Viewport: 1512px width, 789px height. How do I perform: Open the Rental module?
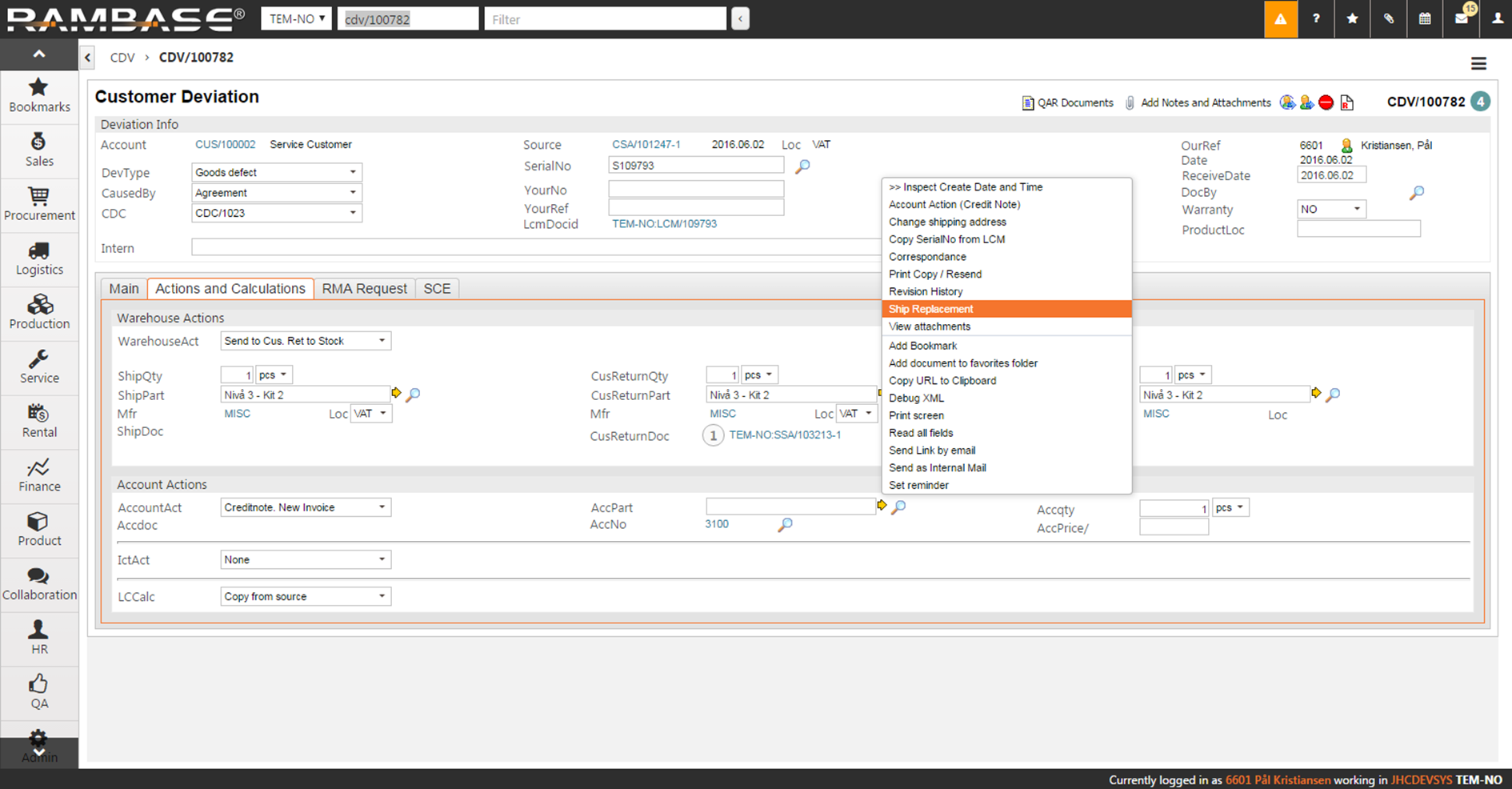coord(39,422)
